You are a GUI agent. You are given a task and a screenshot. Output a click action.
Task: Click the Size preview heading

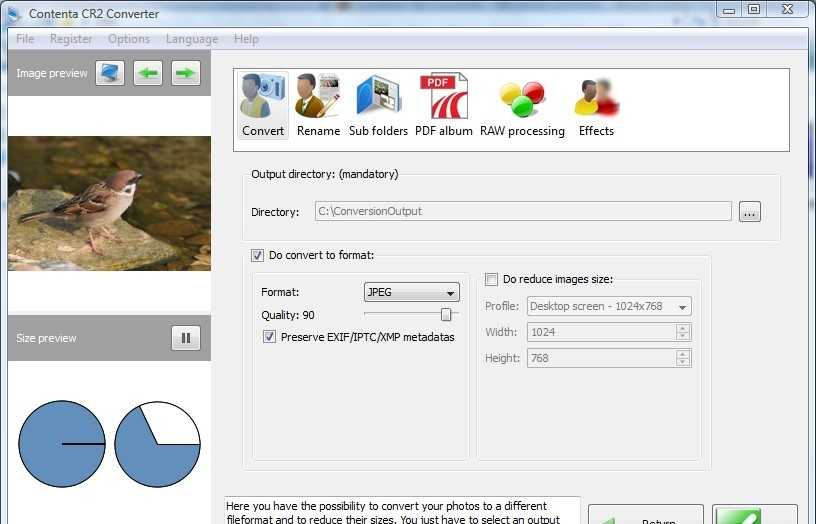tap(46, 338)
